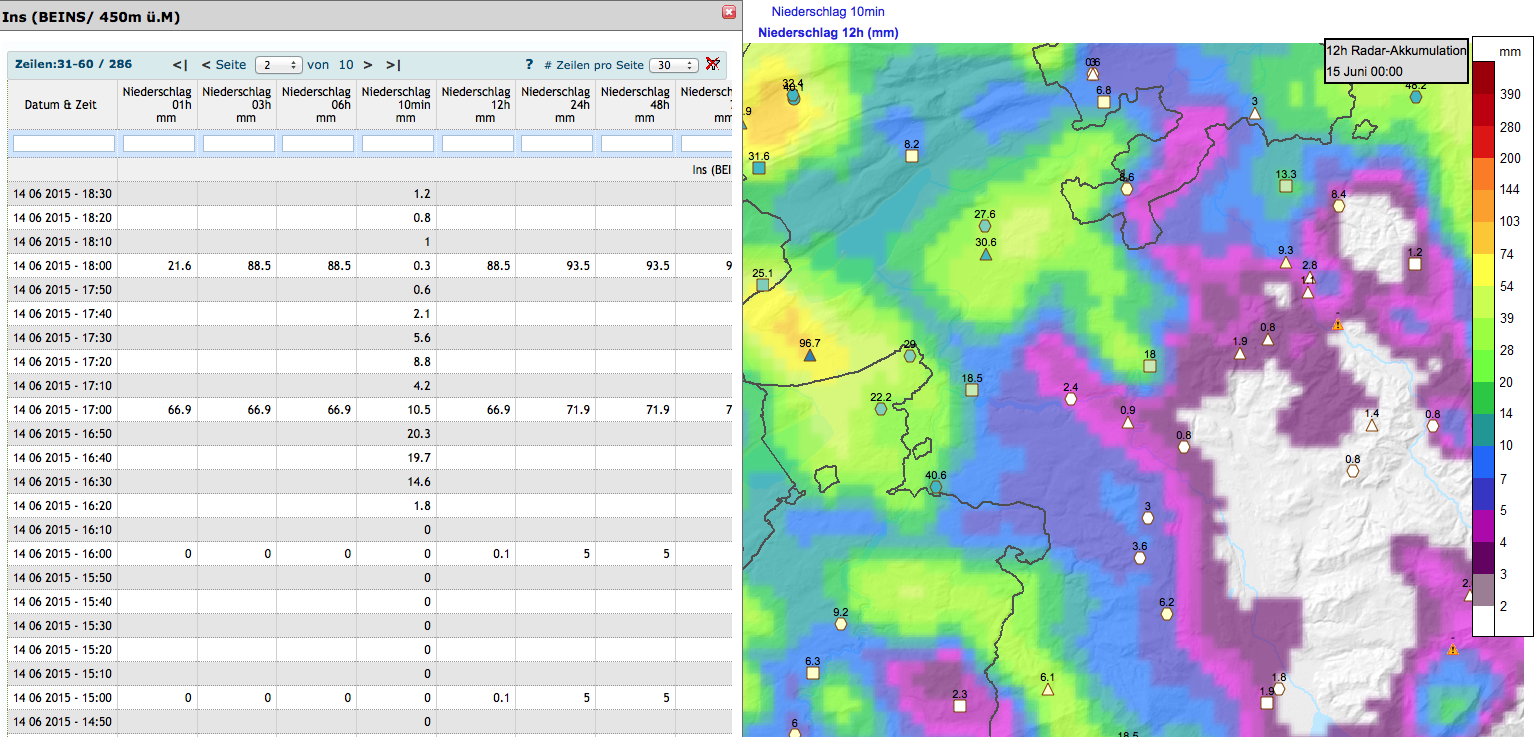Advance to the next table page
The image size is (1536, 737).
coord(368,65)
